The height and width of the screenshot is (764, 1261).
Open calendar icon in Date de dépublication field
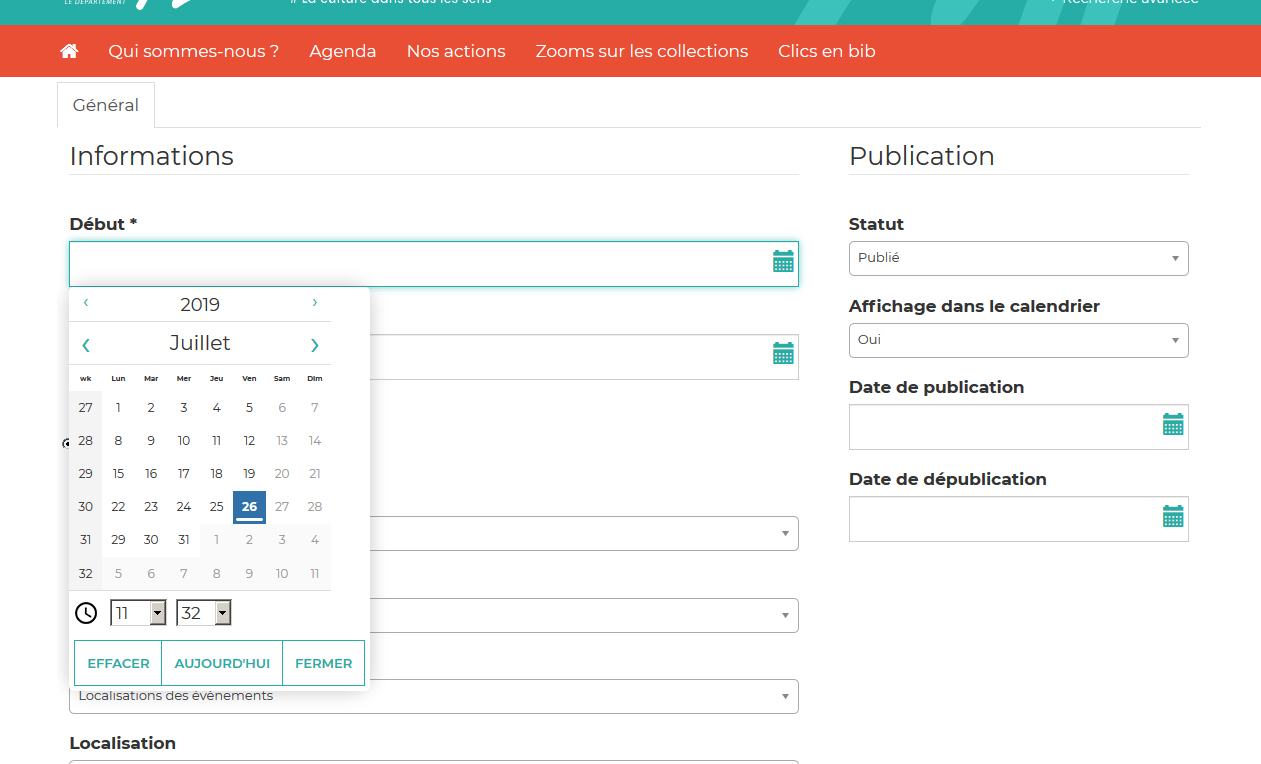1173,516
